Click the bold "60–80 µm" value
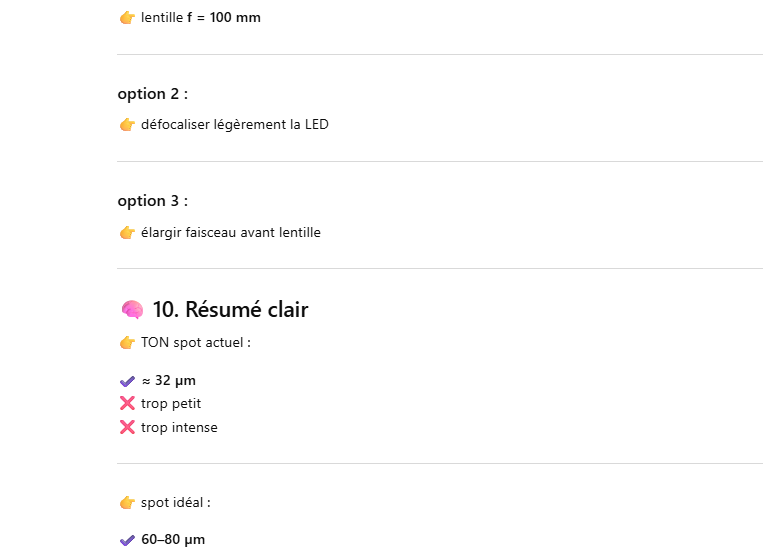 tap(172, 540)
